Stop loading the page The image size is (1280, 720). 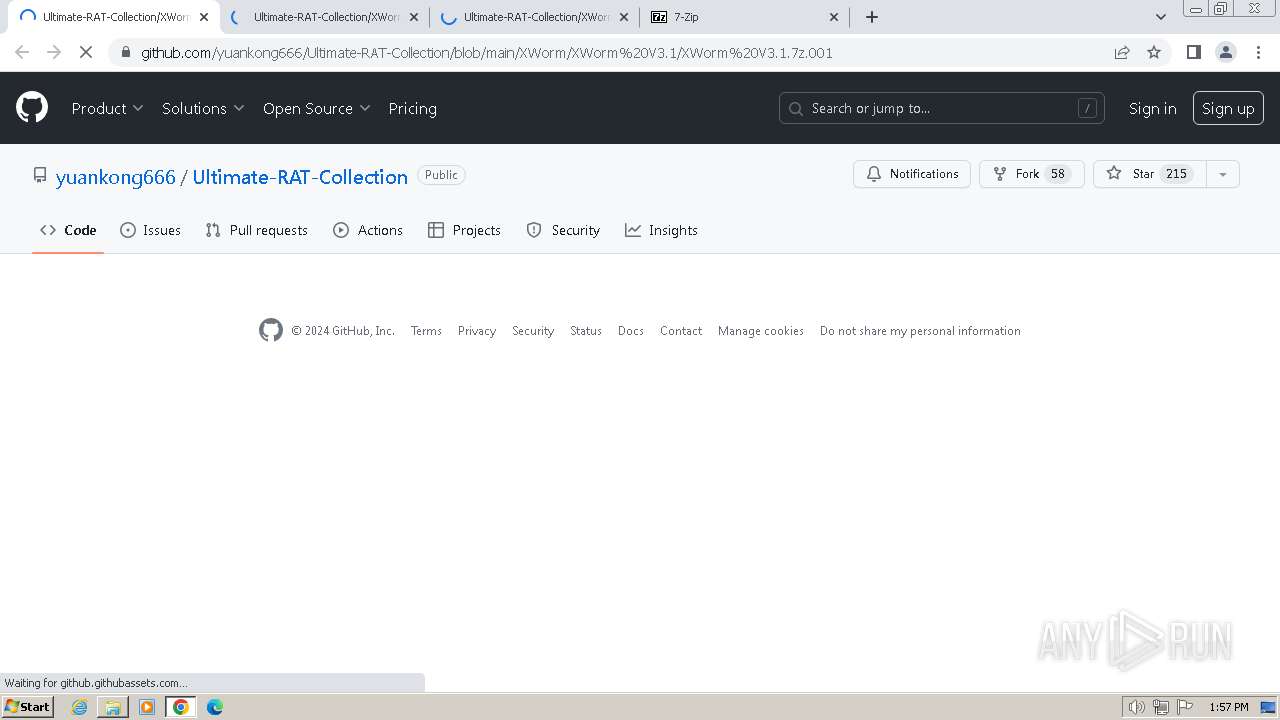coord(86,52)
